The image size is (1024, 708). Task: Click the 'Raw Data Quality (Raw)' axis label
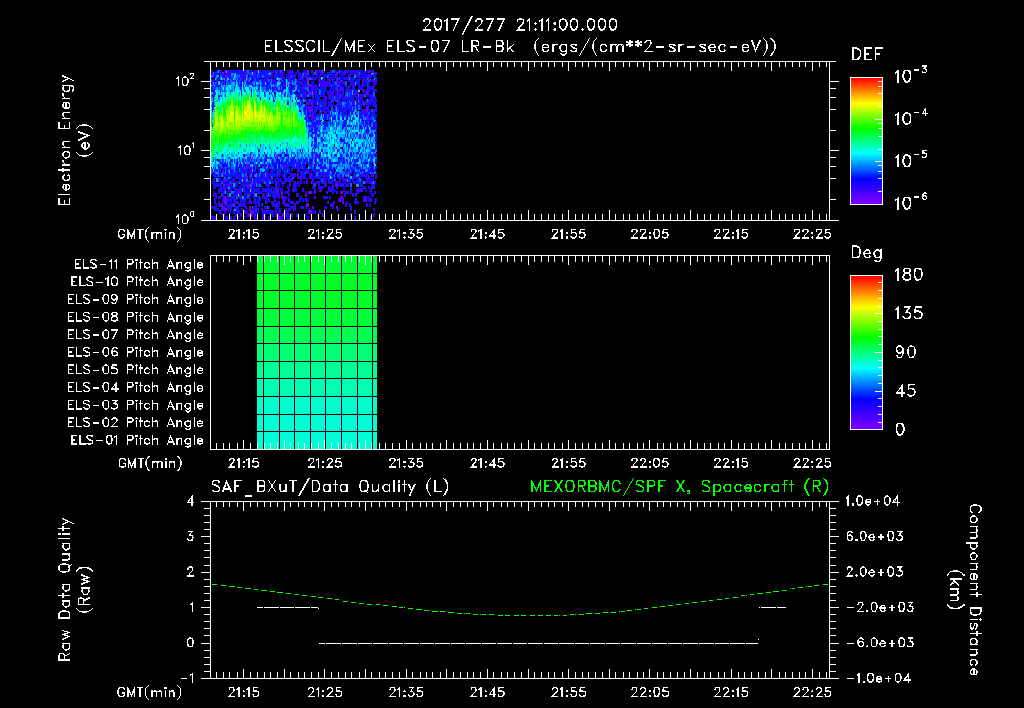point(74,590)
